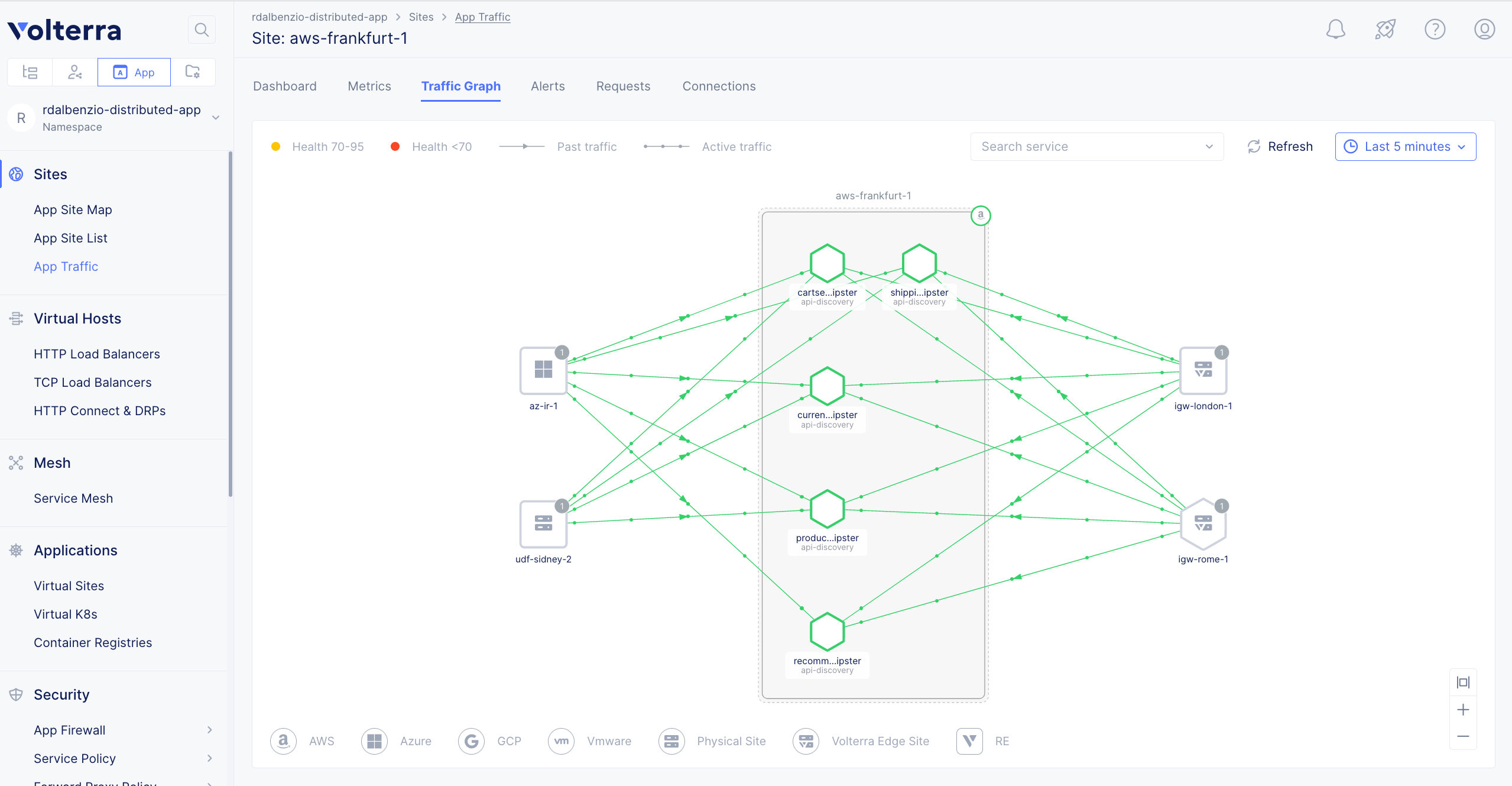Click the Applications section heading
Image resolution: width=1512 pixels, height=786 pixels.
[x=76, y=551]
